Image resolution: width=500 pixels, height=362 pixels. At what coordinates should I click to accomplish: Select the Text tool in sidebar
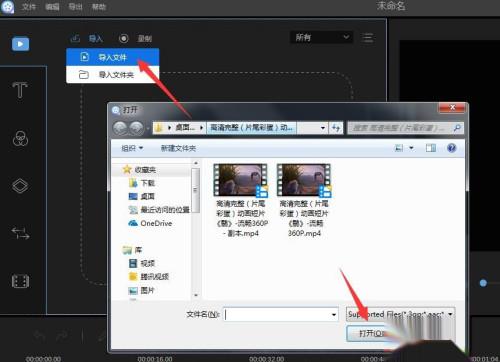20,90
